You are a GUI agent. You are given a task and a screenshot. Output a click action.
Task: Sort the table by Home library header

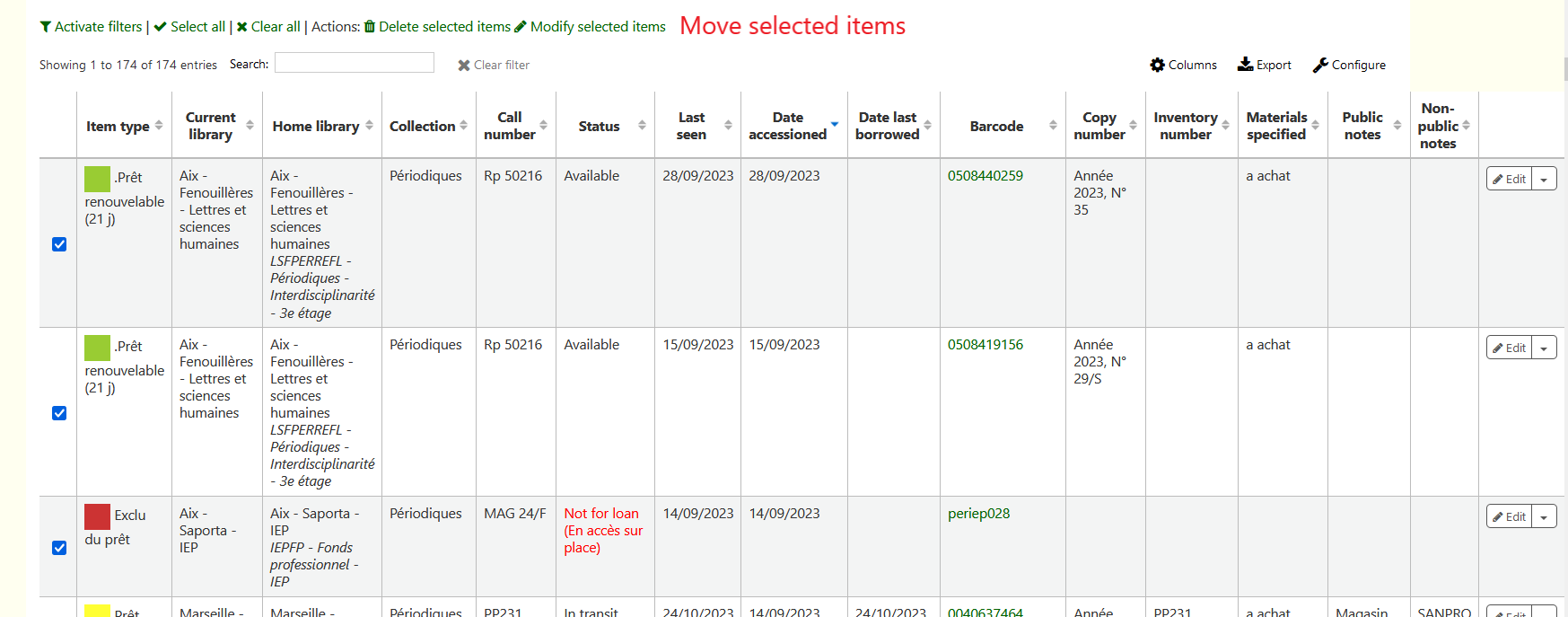tap(316, 127)
